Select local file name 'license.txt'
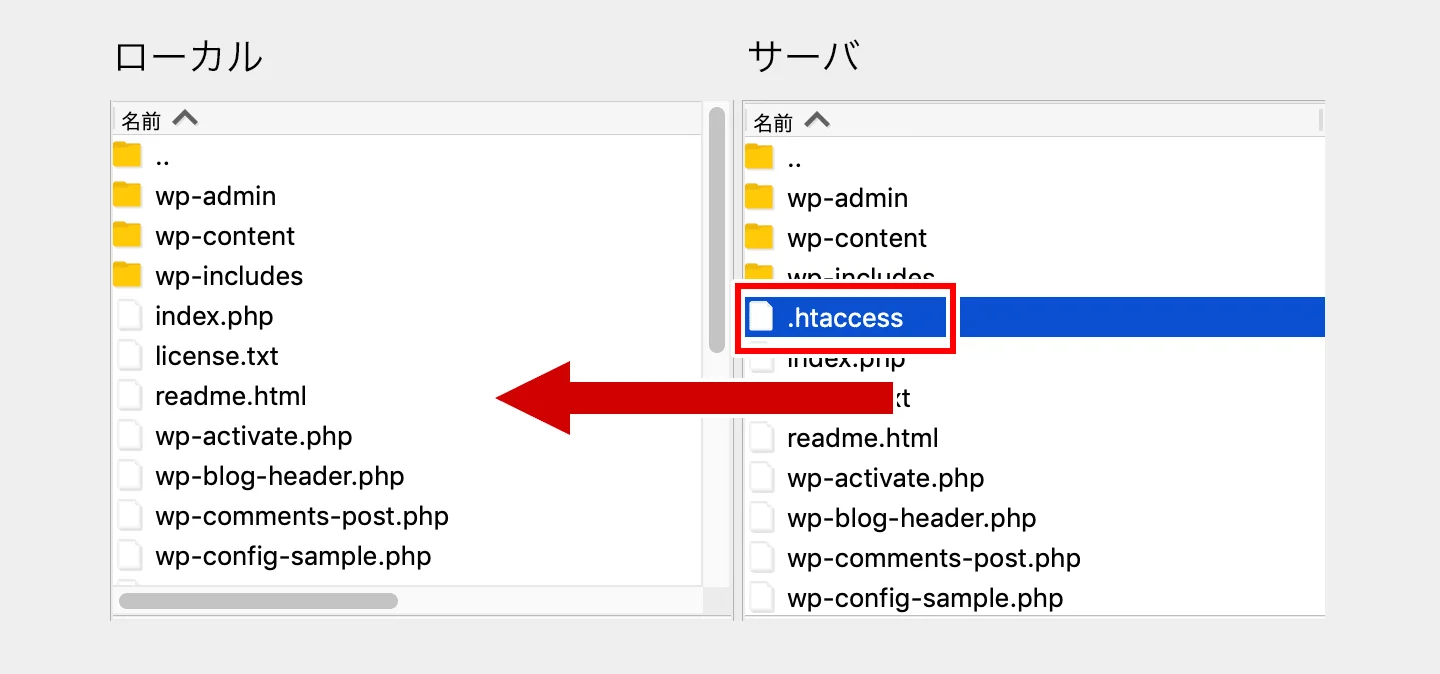The height and width of the screenshot is (674, 1440). (217, 356)
